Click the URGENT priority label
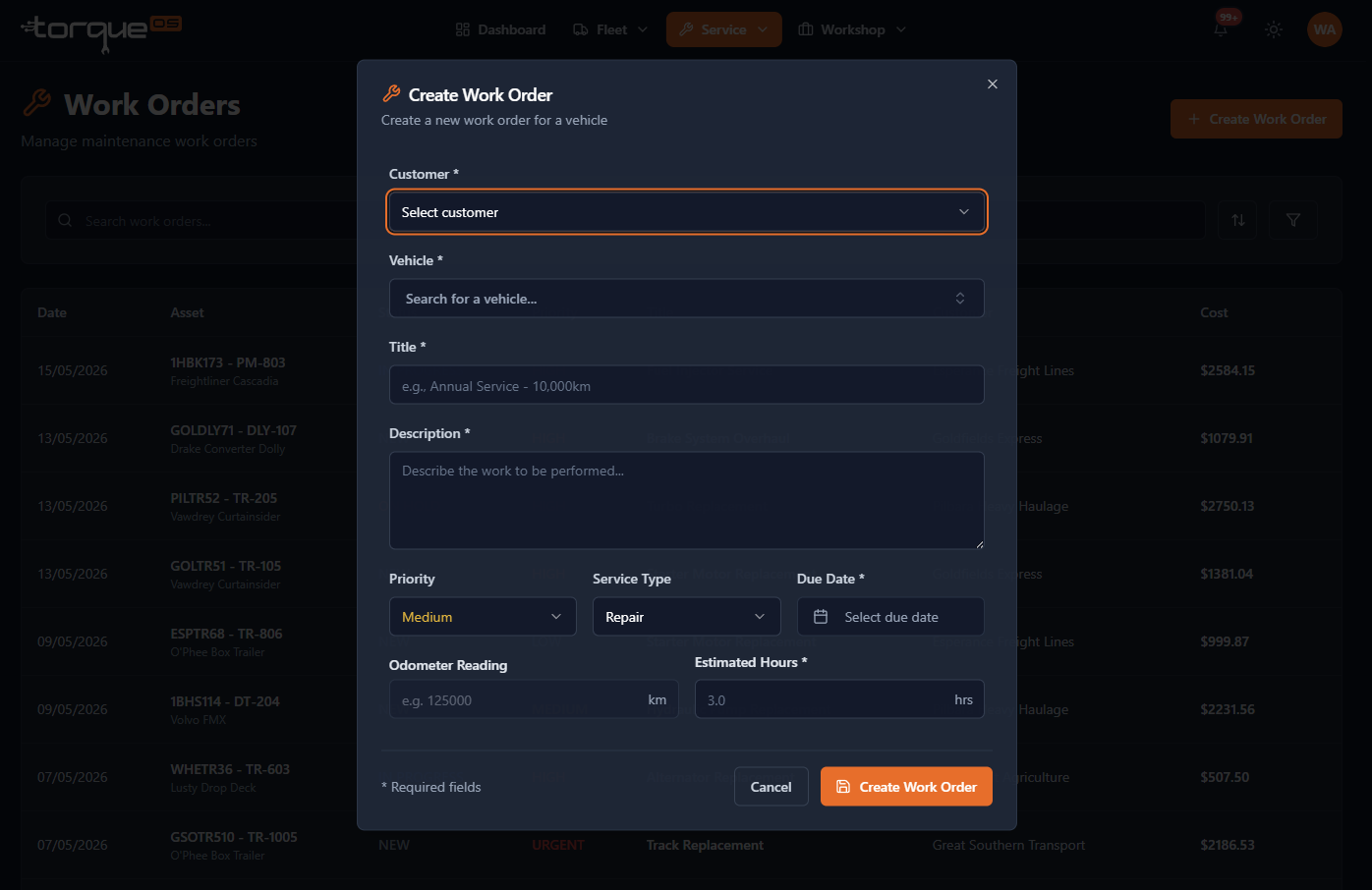This screenshot has height=890, width=1372. (558, 845)
